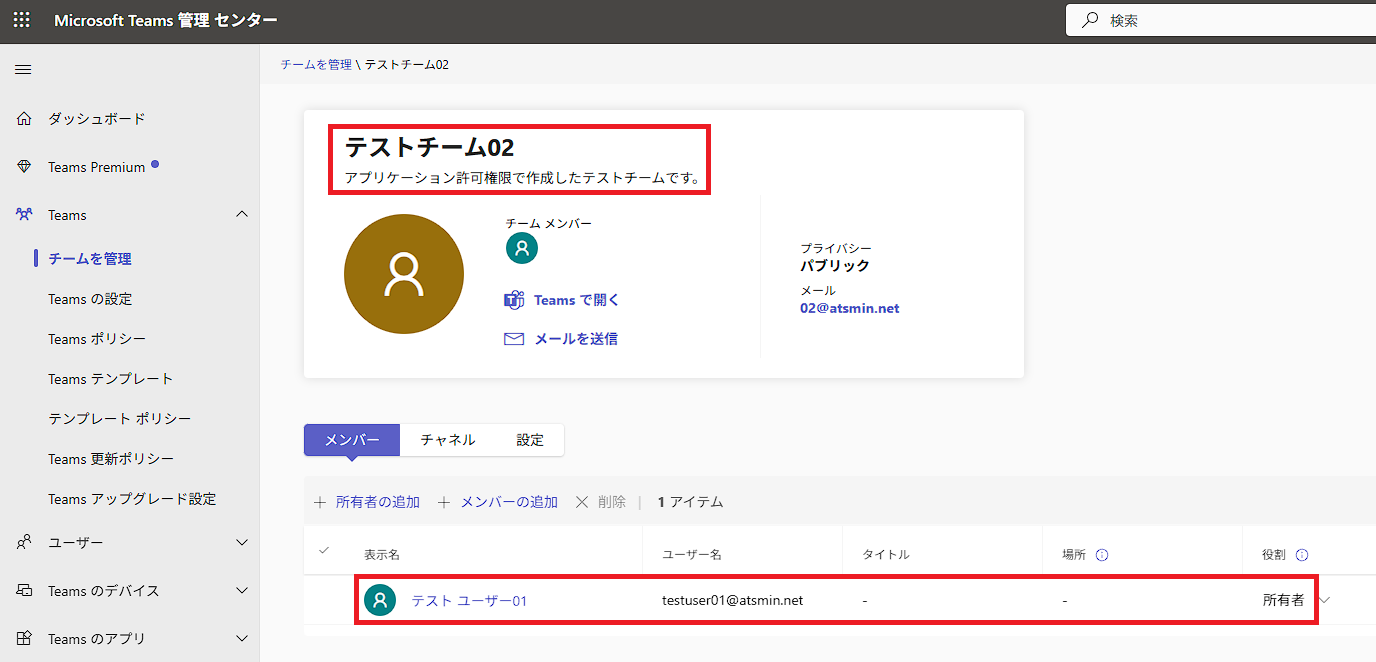Viewport: 1376px width, 662px height.
Task: Expand the ユーザー section
Action: 242,542
